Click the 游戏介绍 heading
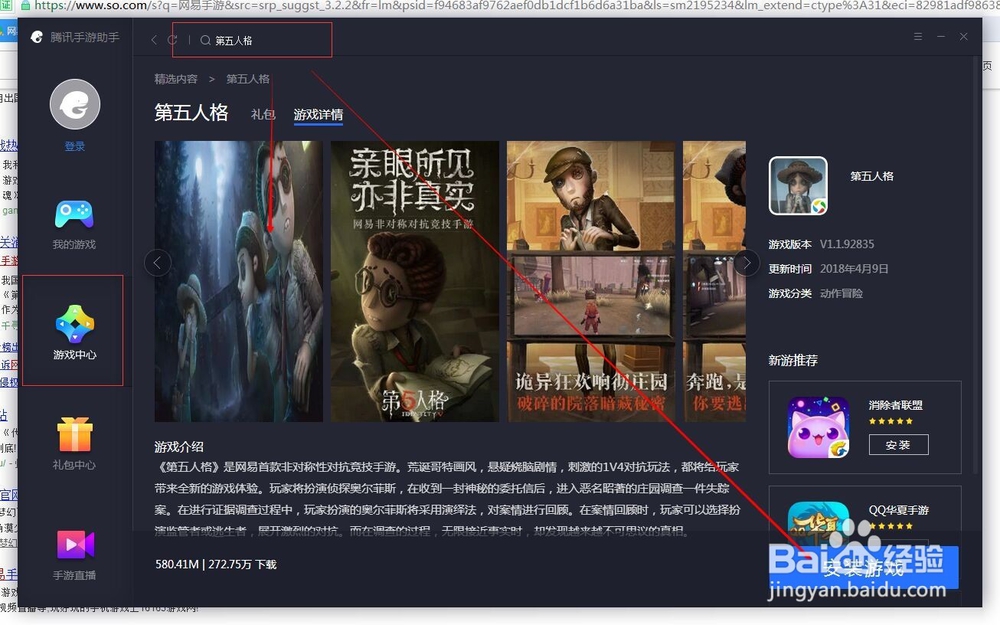Screen dimensions: 1000x625 pyautogui.click(x=179, y=446)
